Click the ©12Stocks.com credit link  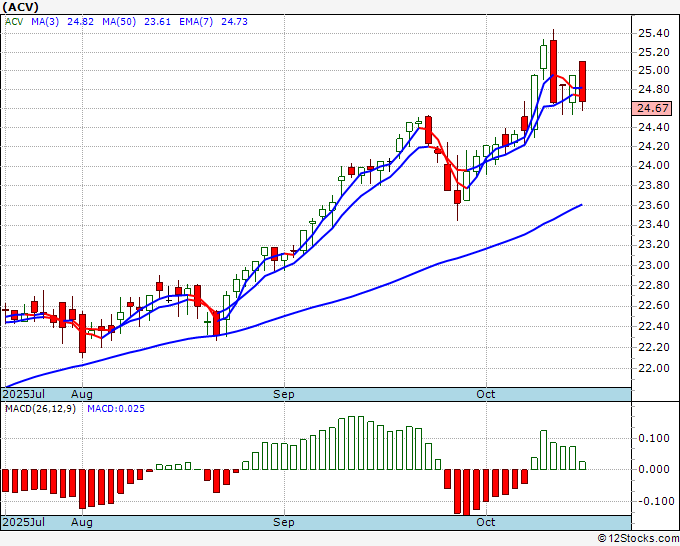pyautogui.click(x=638, y=539)
